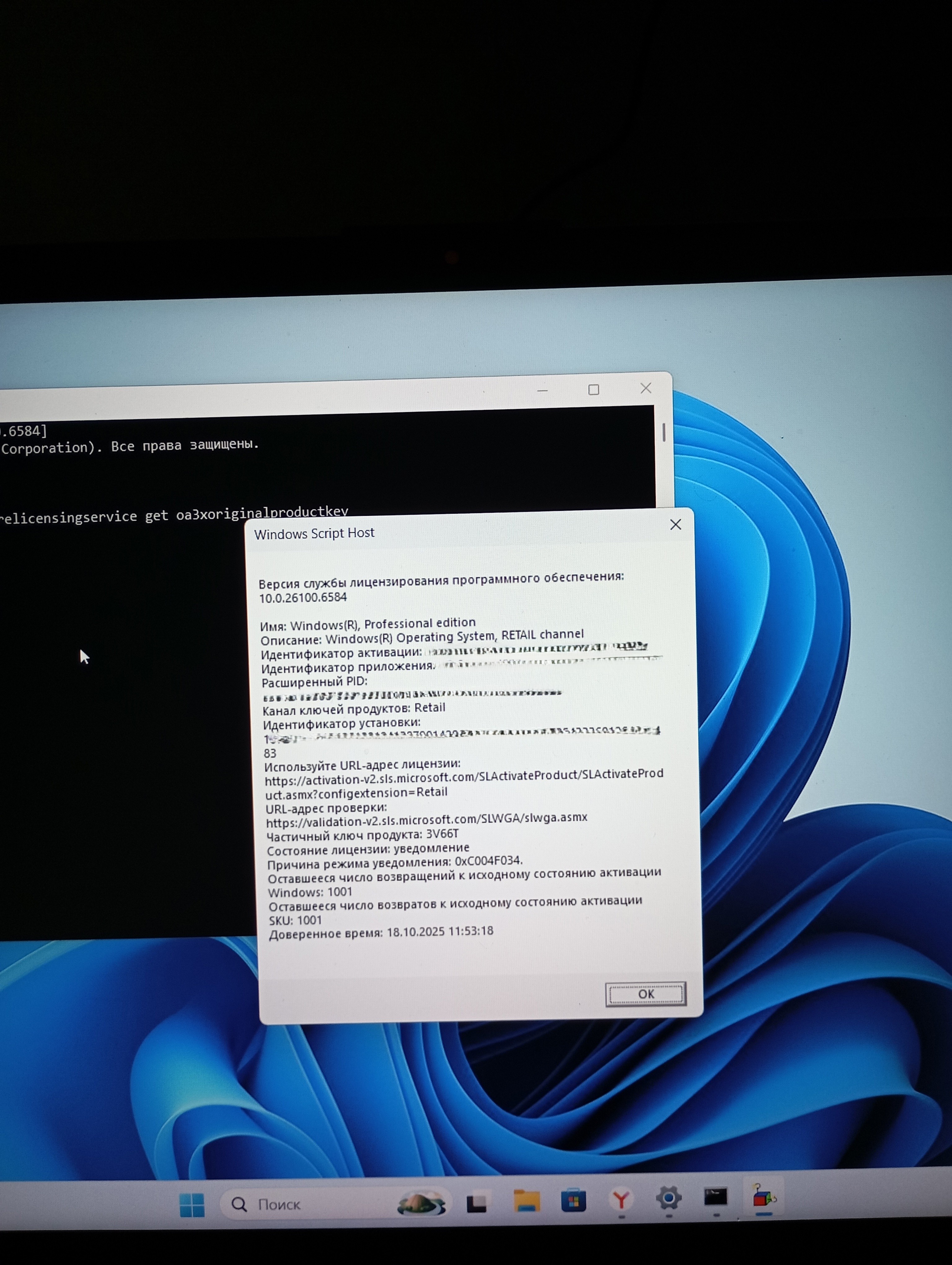Click 'Описание: Windows(R) Operating System, RETAIL channel' line
952x1265 pixels.
click(x=422, y=637)
